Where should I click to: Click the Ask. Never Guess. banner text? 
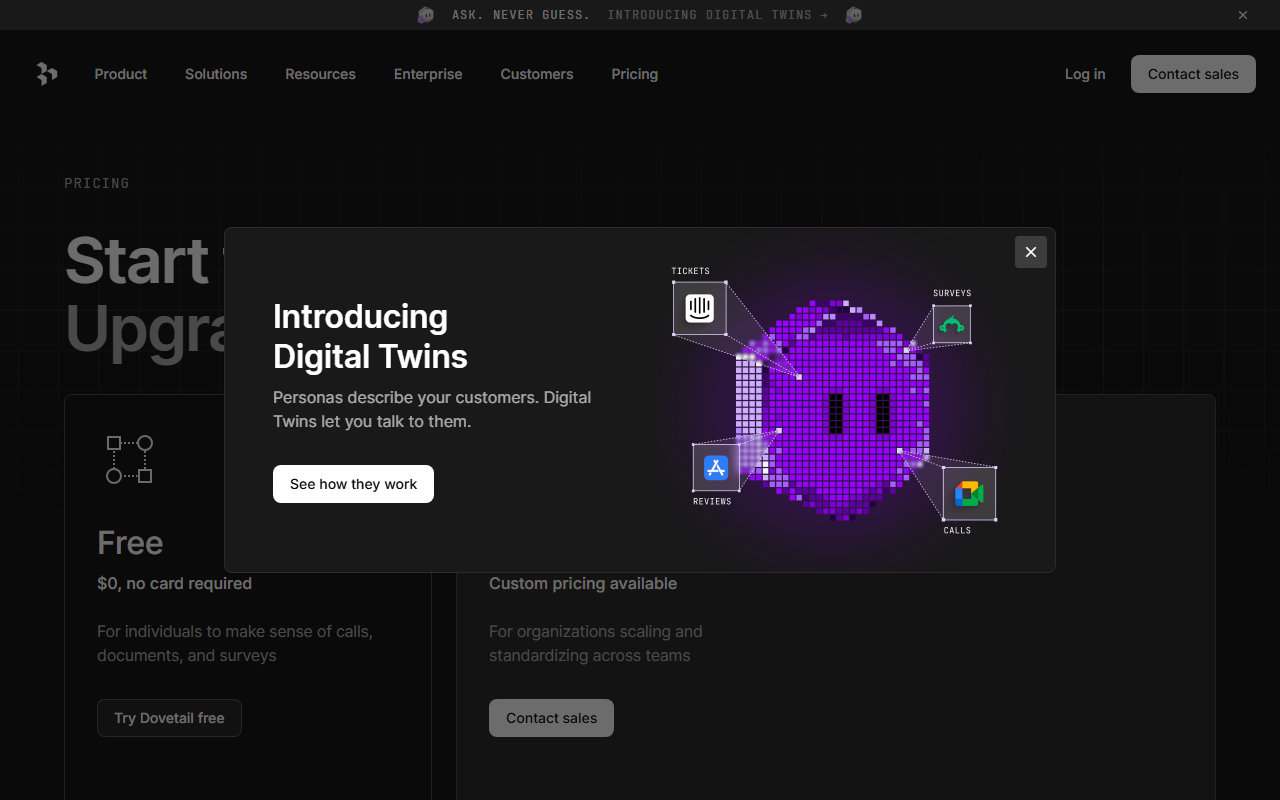click(521, 15)
